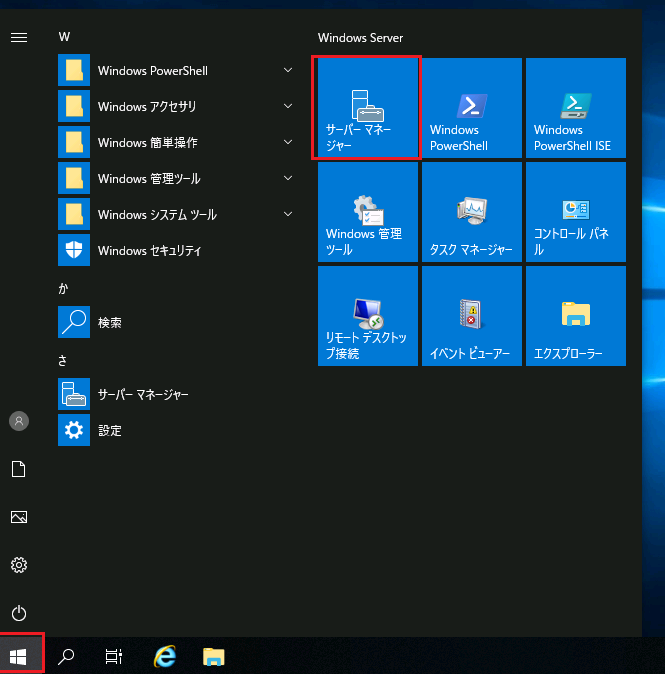665x674 pixels.
Task: Launch the タスク マネージャー tile
Action: 471,212
